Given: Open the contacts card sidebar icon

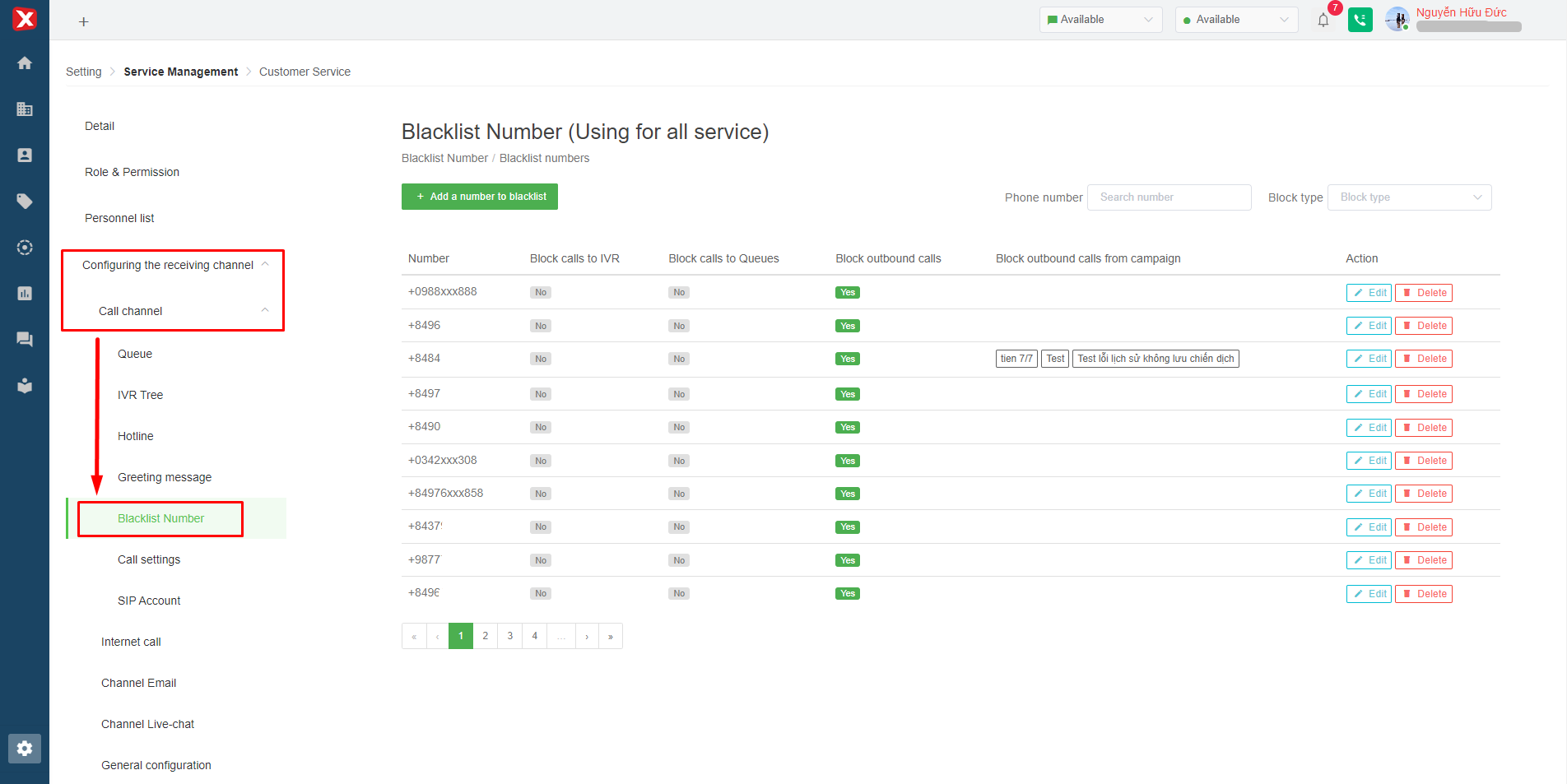Looking at the screenshot, I should pyautogui.click(x=25, y=155).
